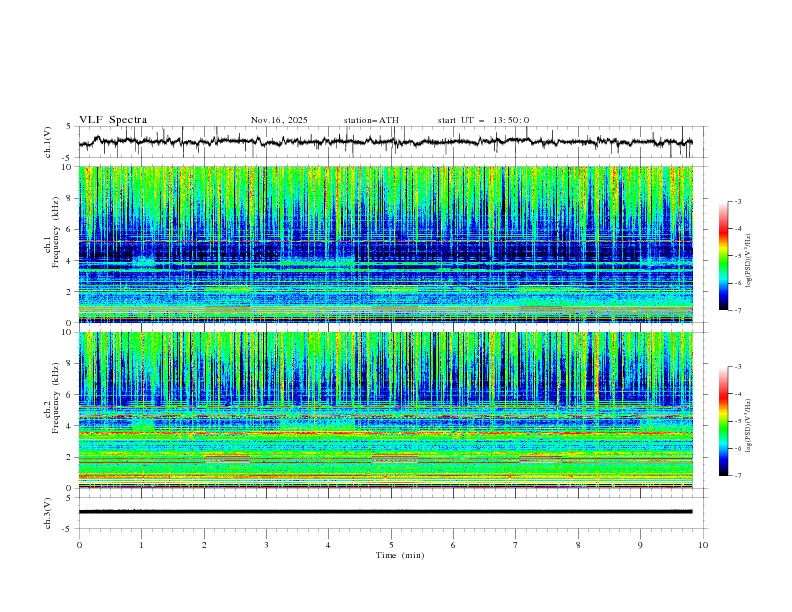This screenshot has width=792, height=612.
Task: Click the log(PSD) label beside ch.1 color bar
Action: click(x=748, y=261)
